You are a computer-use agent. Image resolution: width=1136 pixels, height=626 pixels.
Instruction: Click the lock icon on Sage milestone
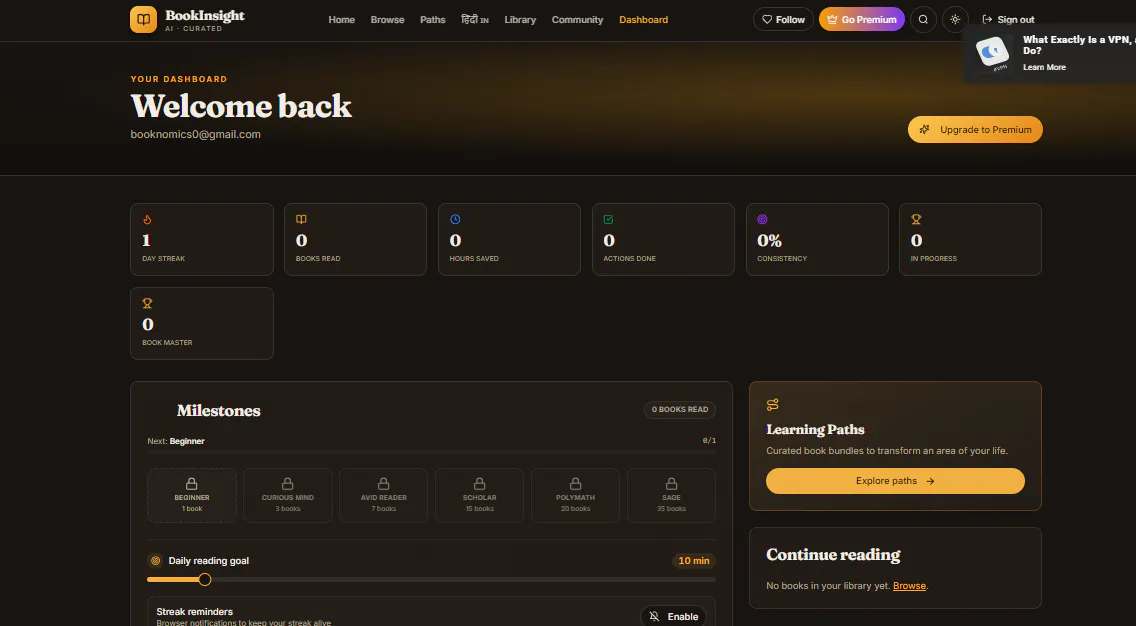[672, 483]
